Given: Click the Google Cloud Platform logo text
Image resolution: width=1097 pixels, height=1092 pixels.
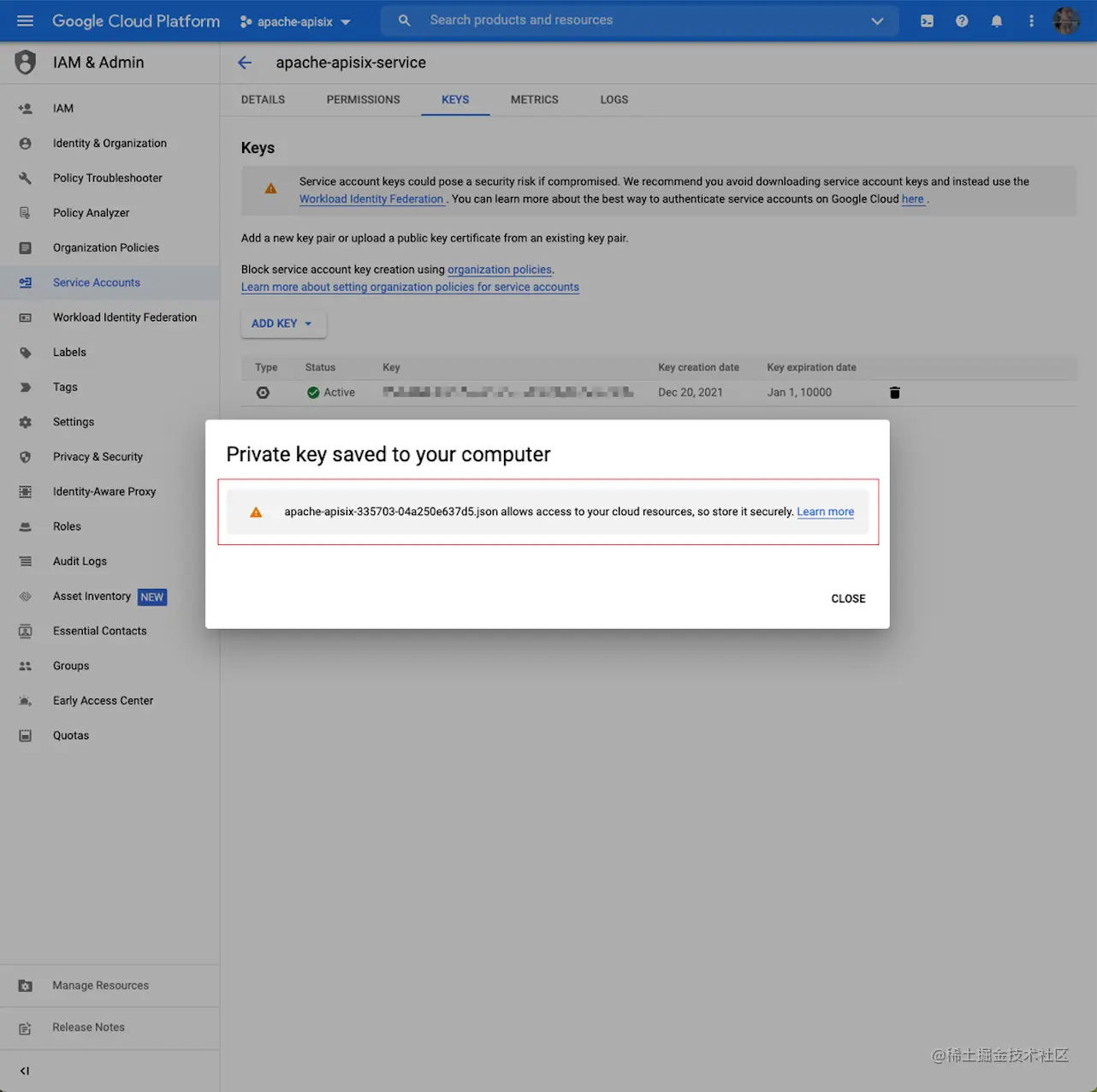Looking at the screenshot, I should tap(136, 21).
